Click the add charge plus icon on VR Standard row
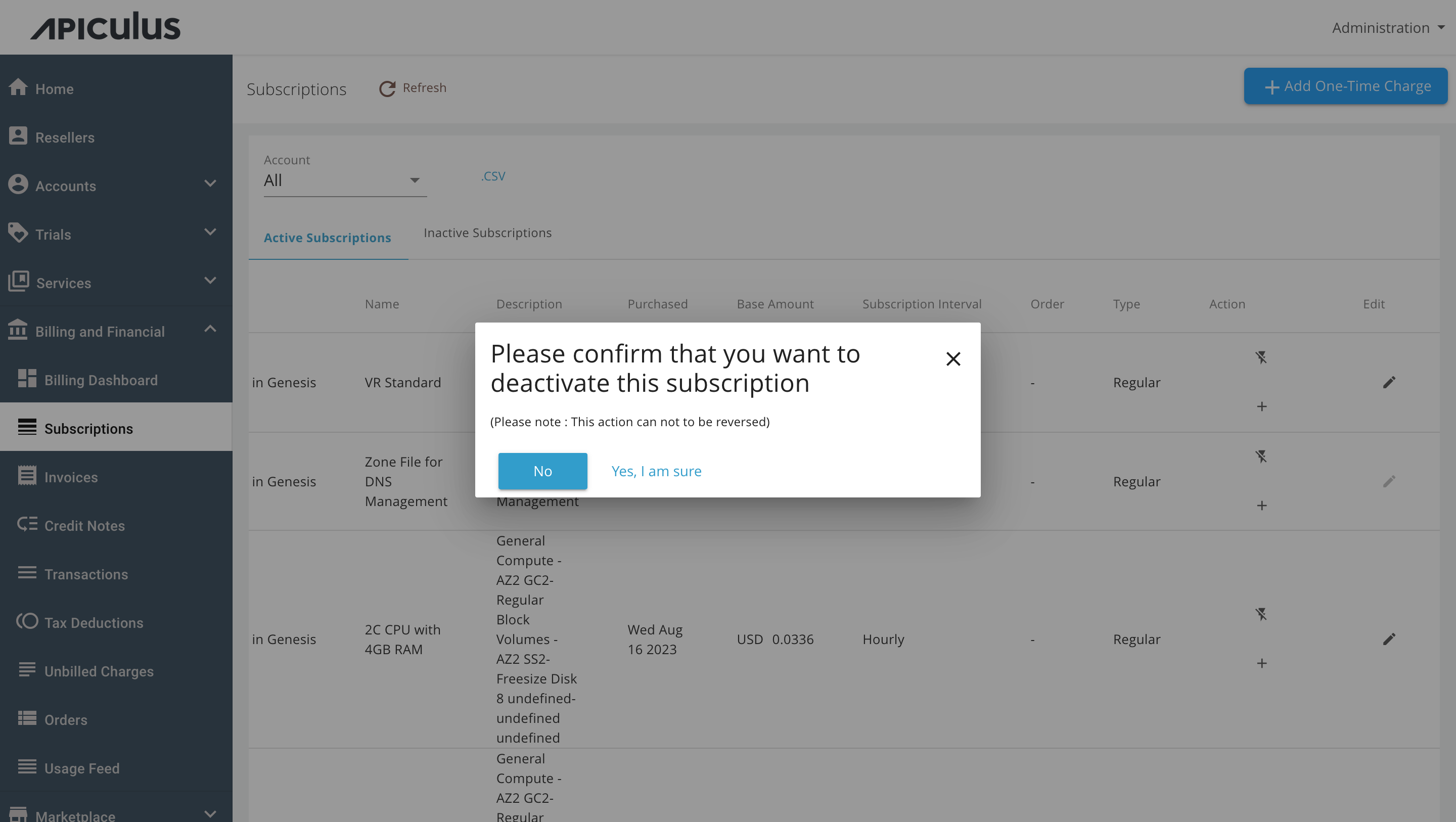Screen dimensions: 1456x822 1261,406
